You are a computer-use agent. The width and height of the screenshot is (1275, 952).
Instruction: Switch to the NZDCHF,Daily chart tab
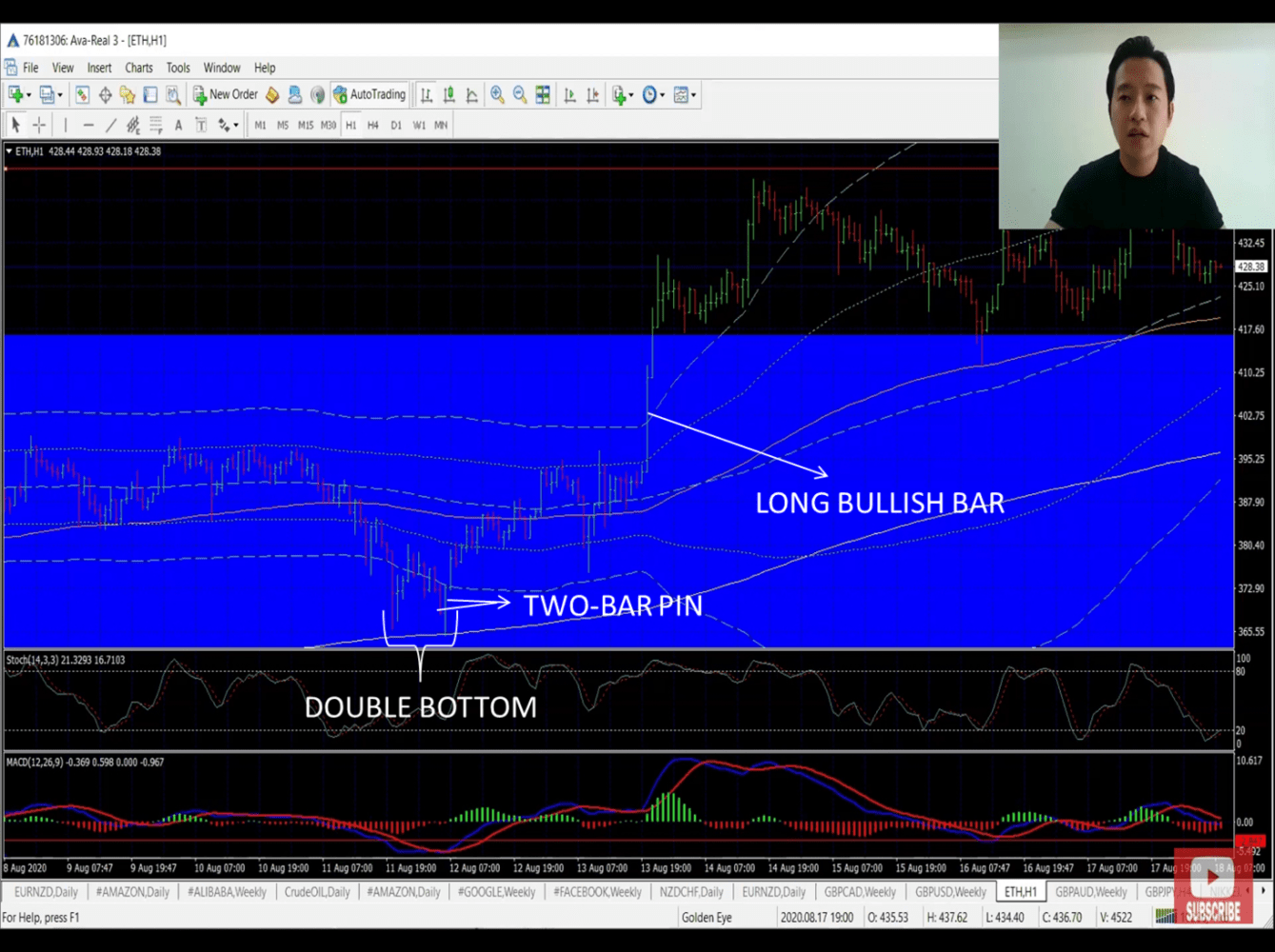[691, 892]
